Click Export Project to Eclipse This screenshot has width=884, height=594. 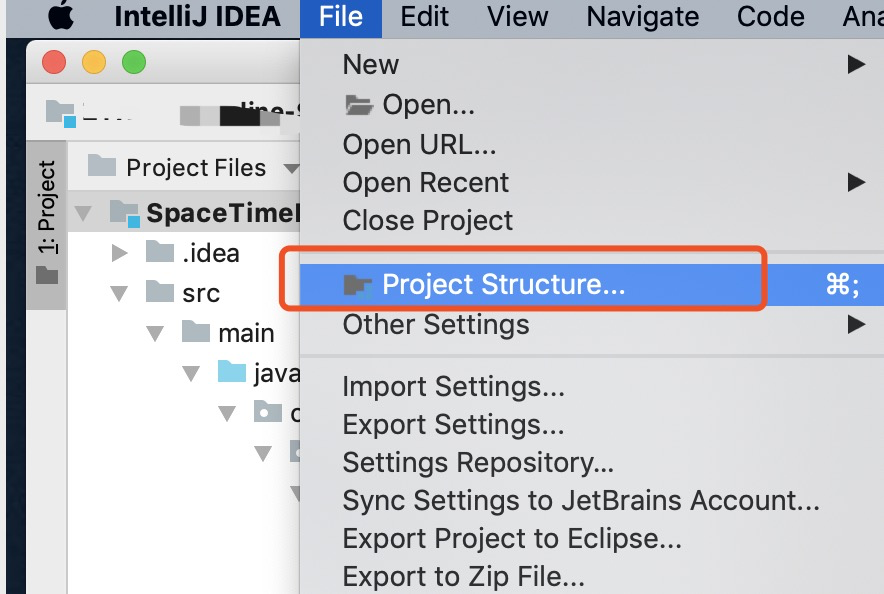click(x=512, y=539)
